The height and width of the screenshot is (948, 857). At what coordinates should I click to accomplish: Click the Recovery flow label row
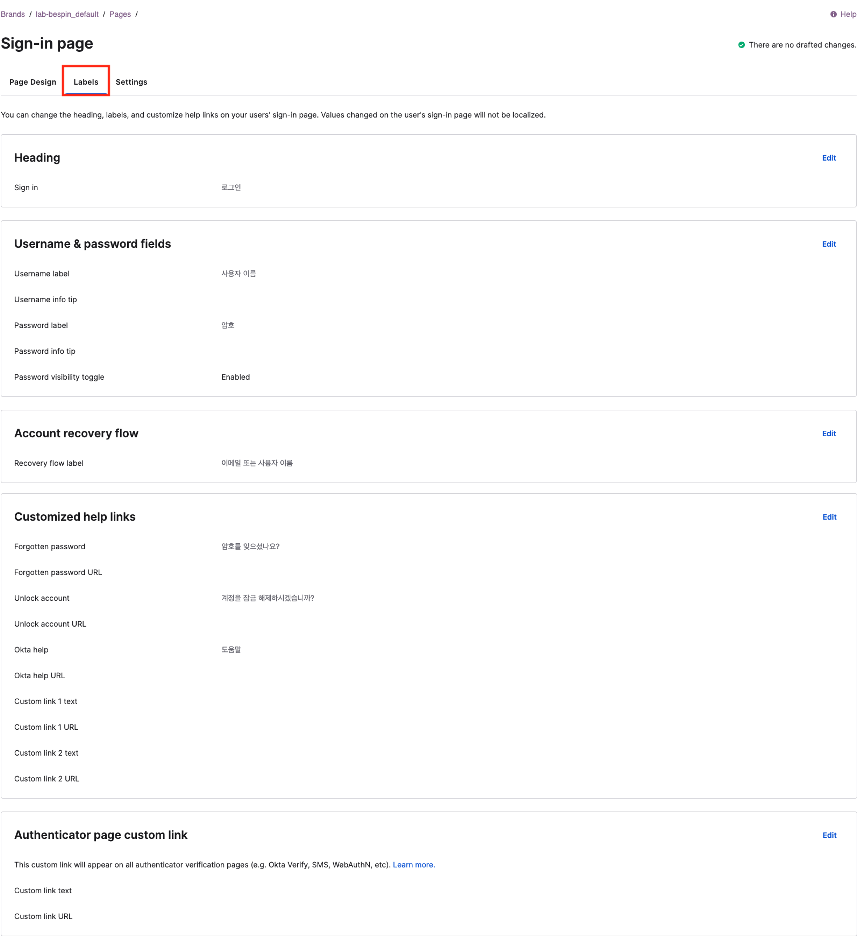tap(48, 463)
